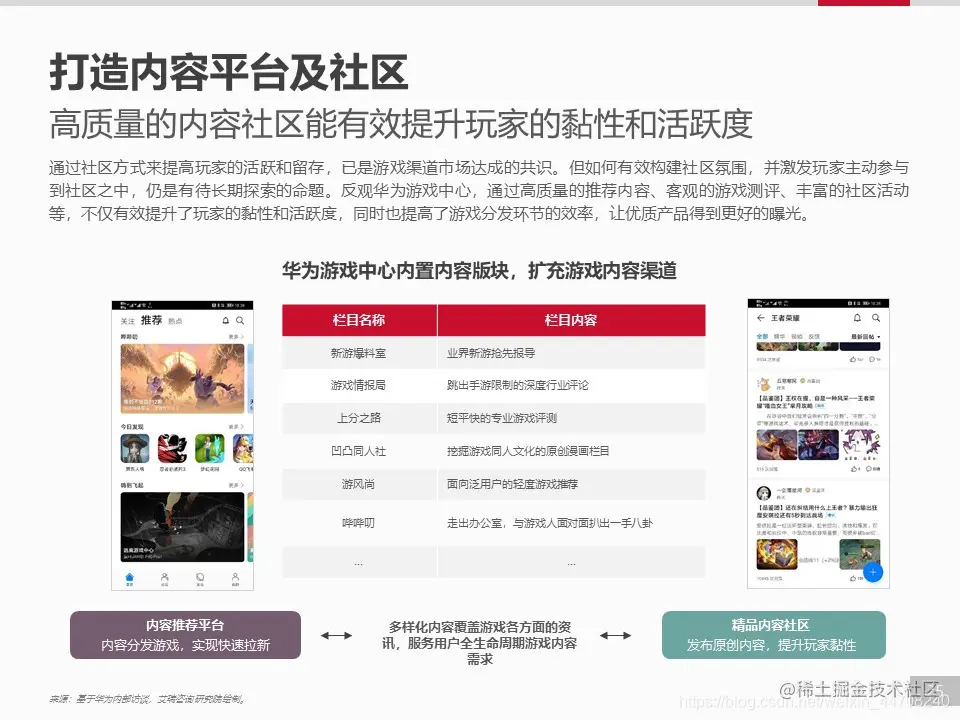This screenshot has width=960, height=720.
Task: Open the 最新回帖 sort dropdown
Action: pyautogui.click(x=862, y=337)
